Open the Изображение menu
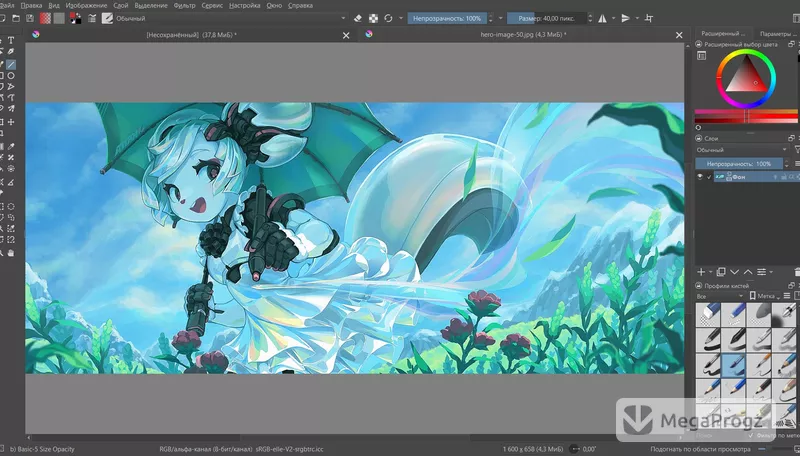The height and width of the screenshot is (456, 800). (86, 6)
